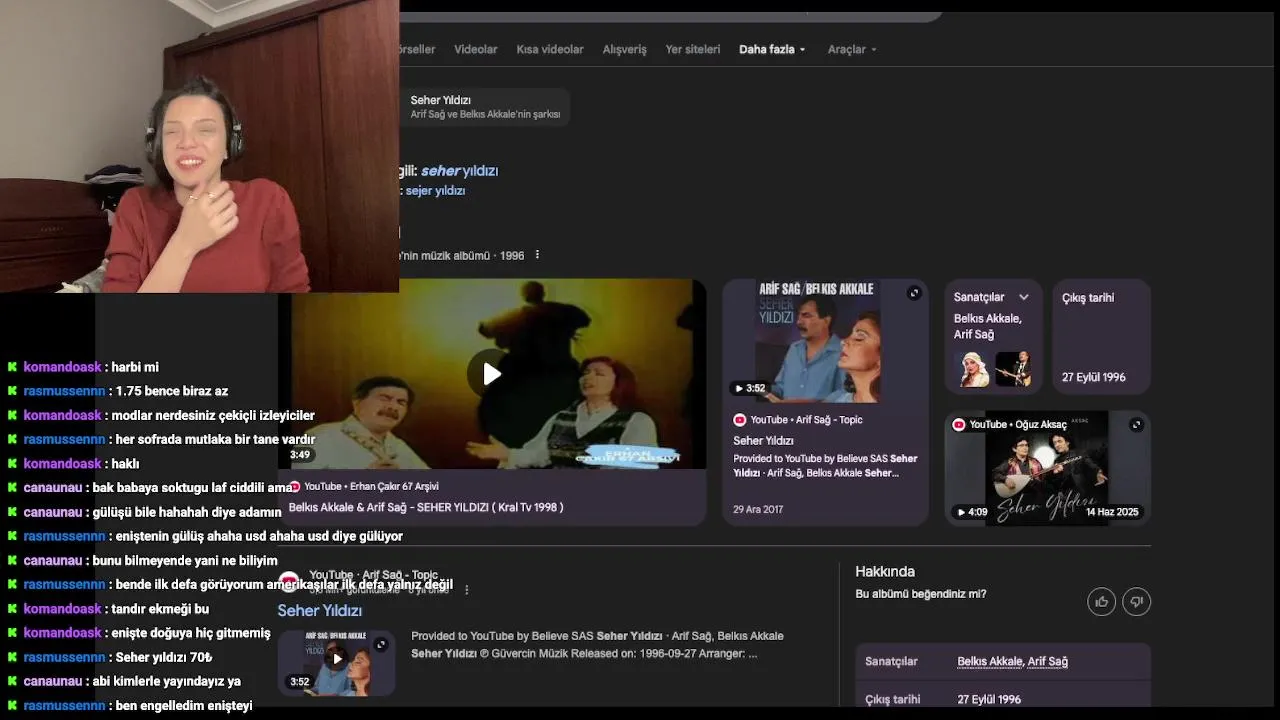1280x720 pixels.
Task: Click chat message 'Seher yıldızı 70'
Action: [164, 657]
